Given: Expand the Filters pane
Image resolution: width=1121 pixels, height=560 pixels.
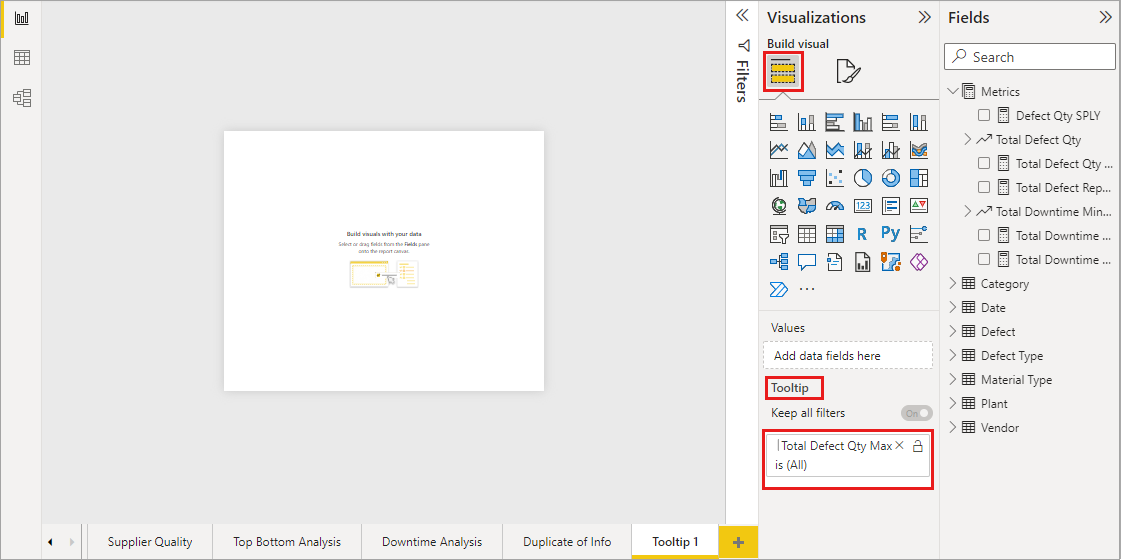Looking at the screenshot, I should tap(742, 16).
